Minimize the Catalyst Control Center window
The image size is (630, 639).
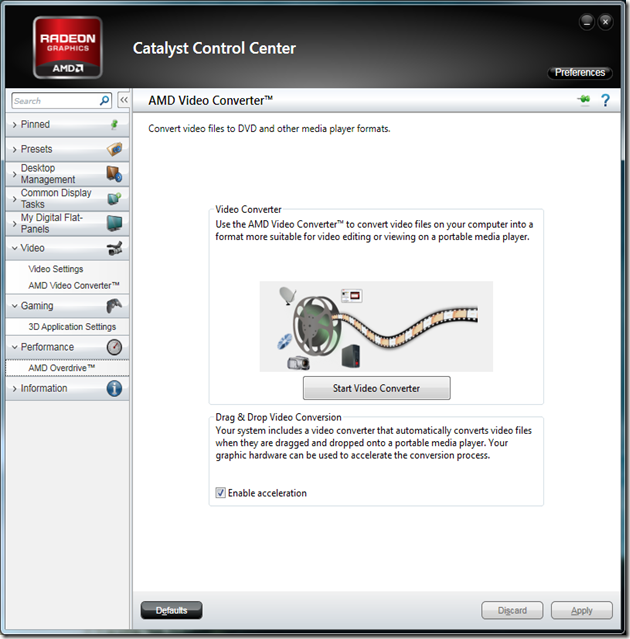click(x=587, y=22)
